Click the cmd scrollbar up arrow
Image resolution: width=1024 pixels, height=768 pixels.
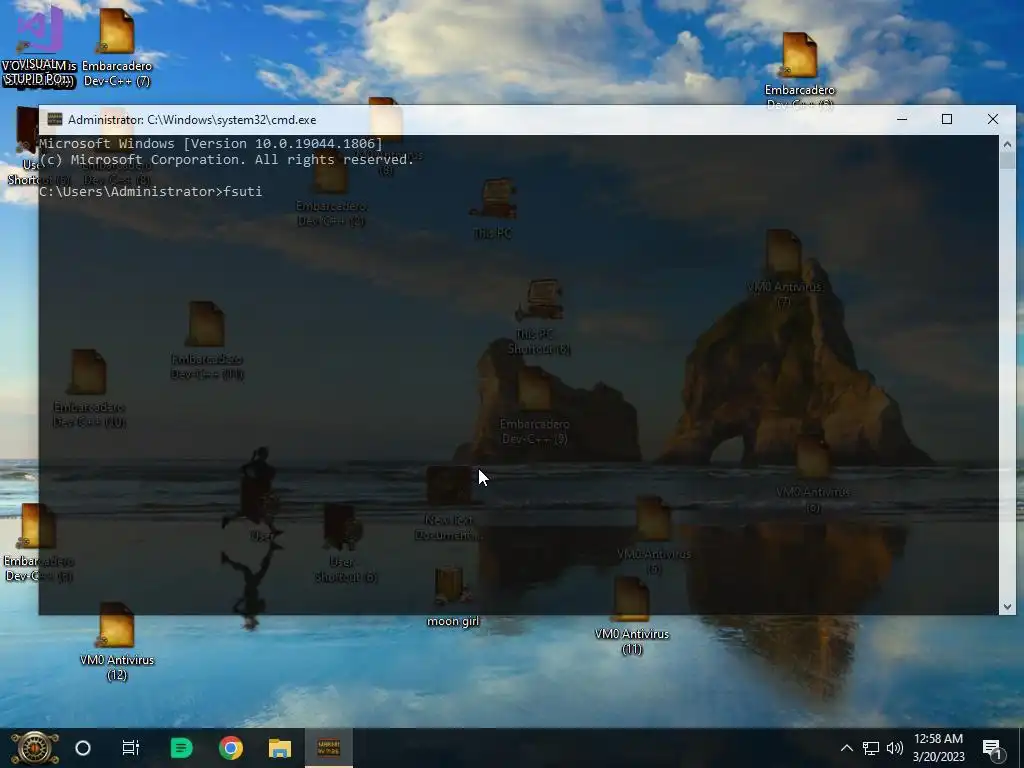[1007, 144]
